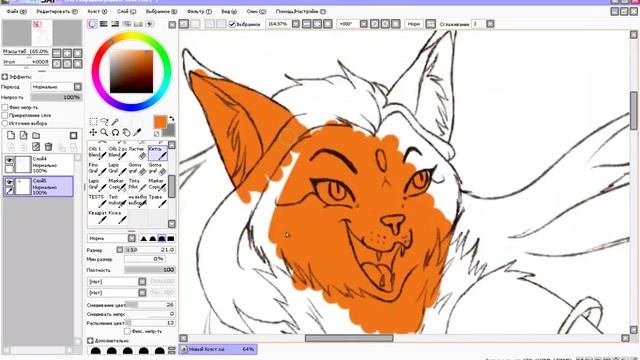The image size is (640, 360).
Task: Enable the Прикрепление слоя checkbox
Action: 5,115
